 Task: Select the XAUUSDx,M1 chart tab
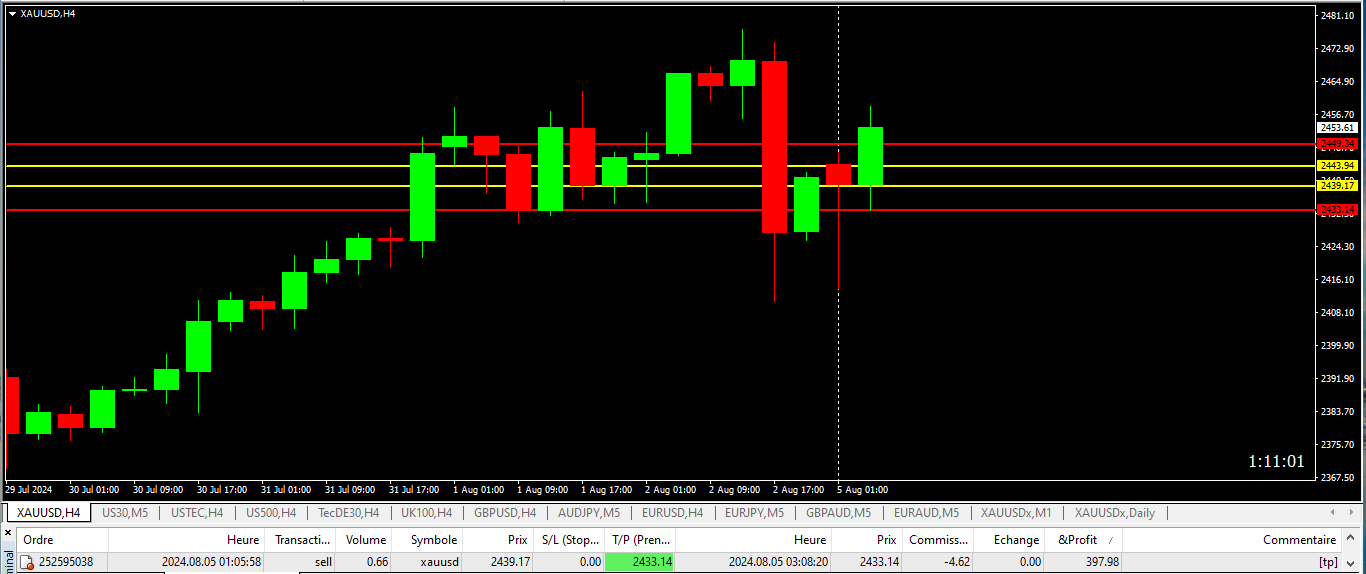click(x=1016, y=513)
